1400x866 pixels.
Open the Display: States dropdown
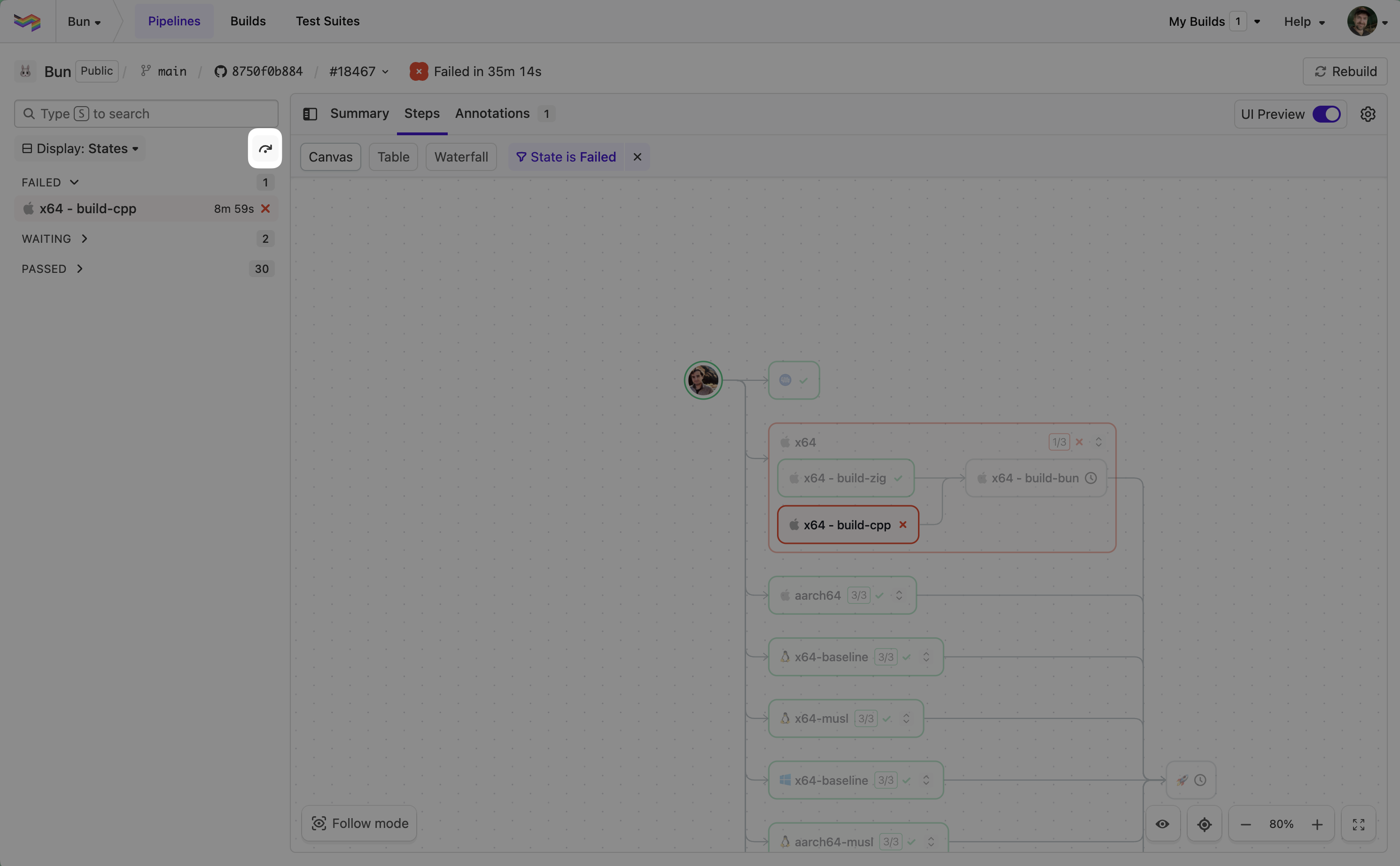(x=80, y=149)
